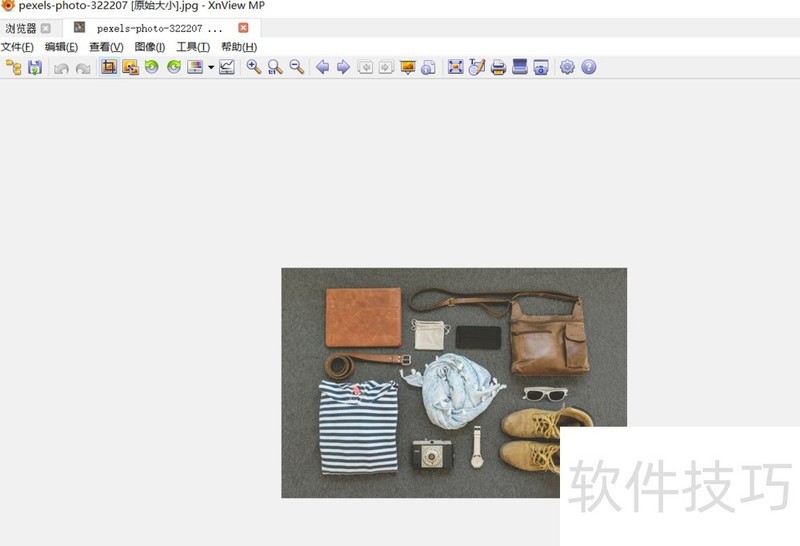Screen dimensions: 800x546
Task: Click the grayed previous page icon
Action: tap(365, 67)
